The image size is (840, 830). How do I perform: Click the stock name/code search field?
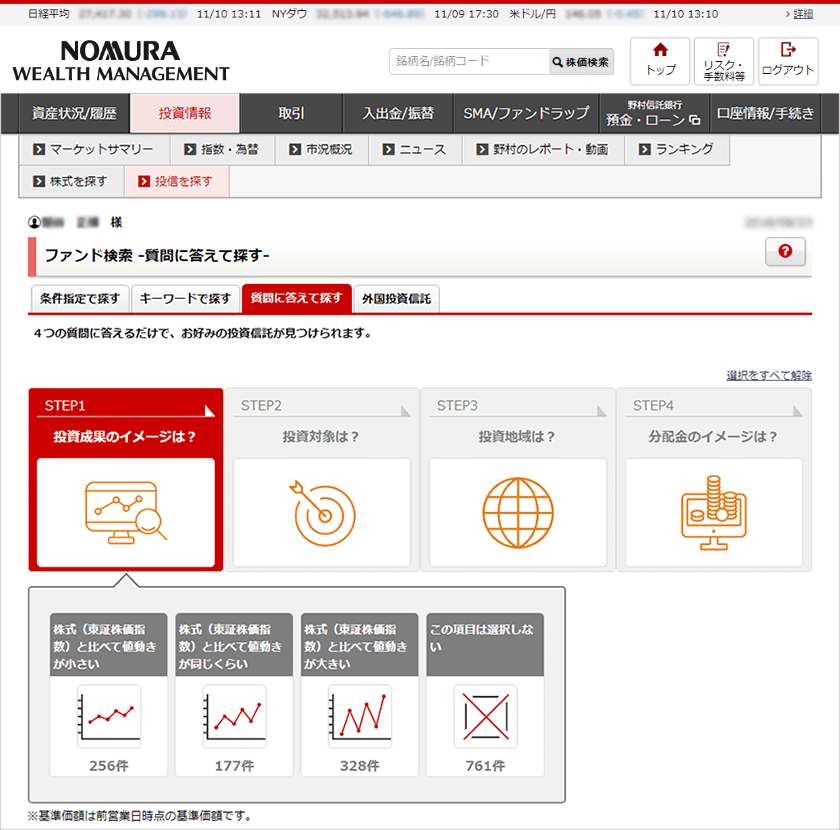(x=469, y=62)
